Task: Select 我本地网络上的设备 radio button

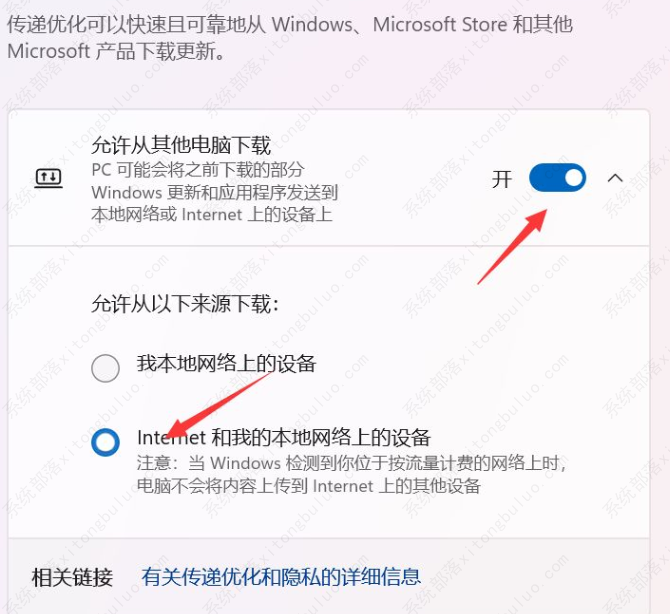Action: pyautogui.click(x=105, y=368)
